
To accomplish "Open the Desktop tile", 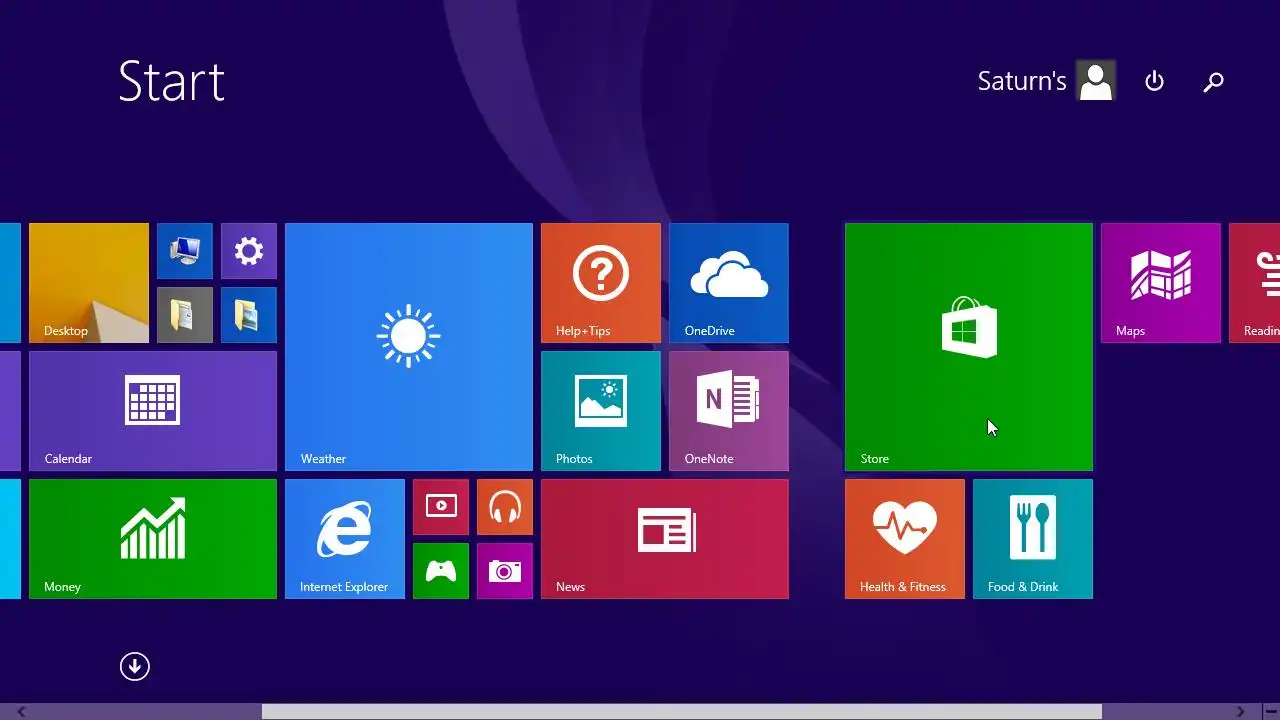I will tap(89, 283).
